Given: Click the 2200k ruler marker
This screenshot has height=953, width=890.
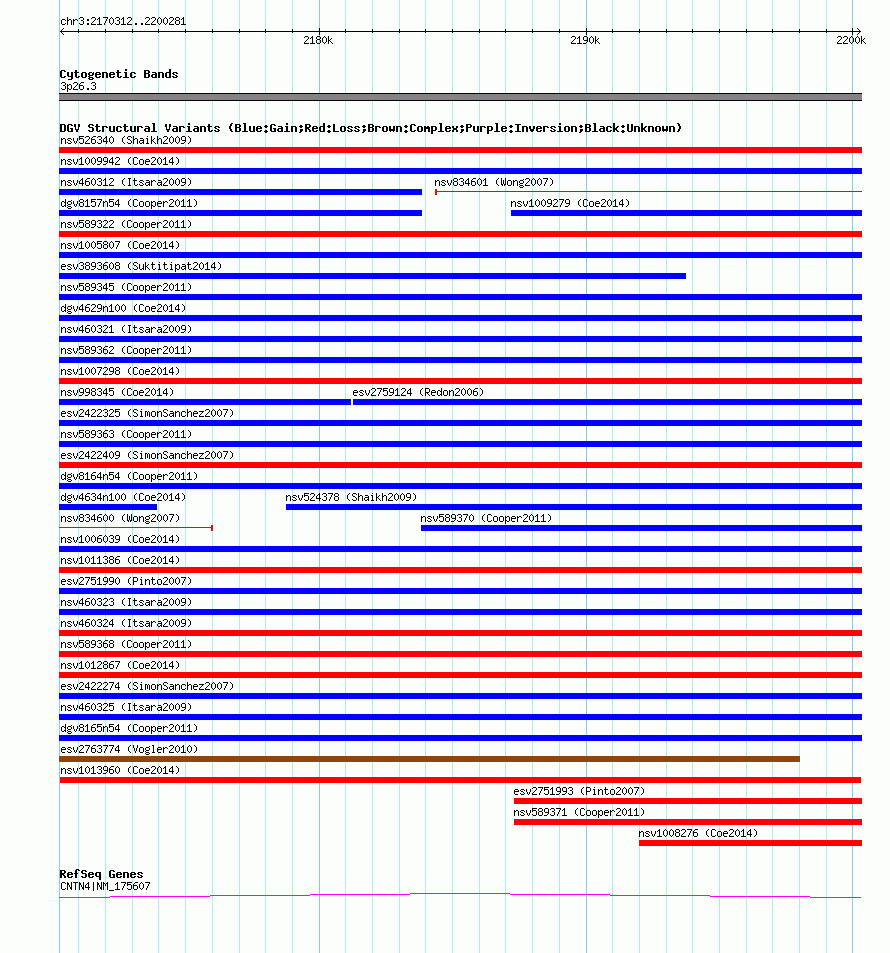Looking at the screenshot, I should tap(851, 41).
